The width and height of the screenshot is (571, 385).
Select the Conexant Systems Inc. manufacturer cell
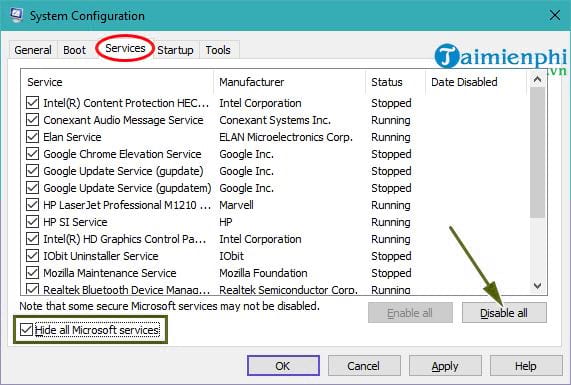click(x=275, y=120)
